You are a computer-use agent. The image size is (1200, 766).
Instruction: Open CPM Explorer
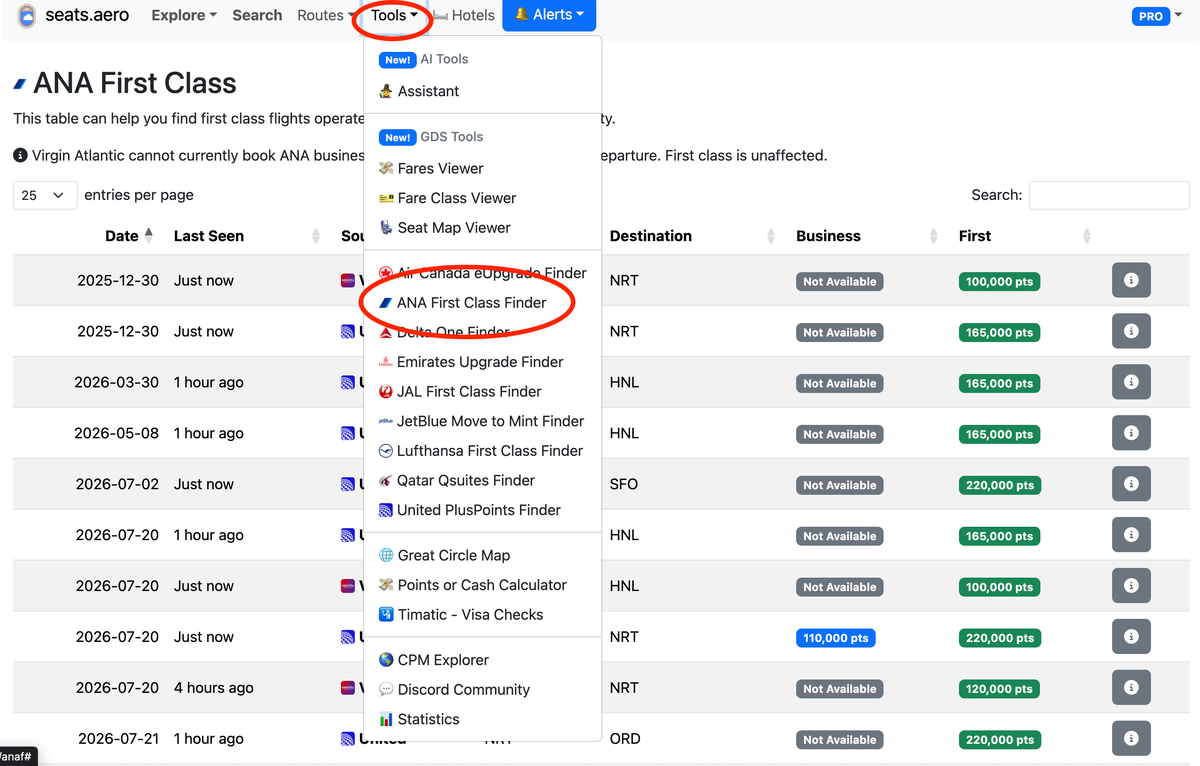[x=434, y=660]
